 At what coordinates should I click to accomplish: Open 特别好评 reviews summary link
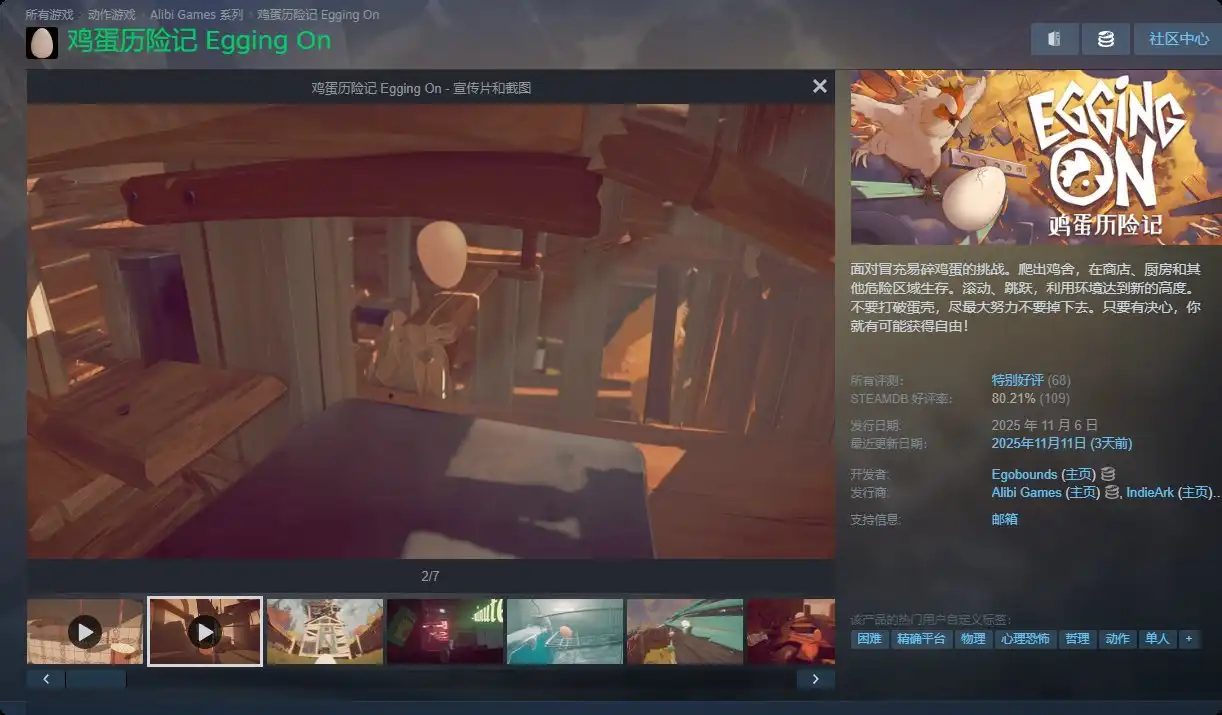[1017, 380]
